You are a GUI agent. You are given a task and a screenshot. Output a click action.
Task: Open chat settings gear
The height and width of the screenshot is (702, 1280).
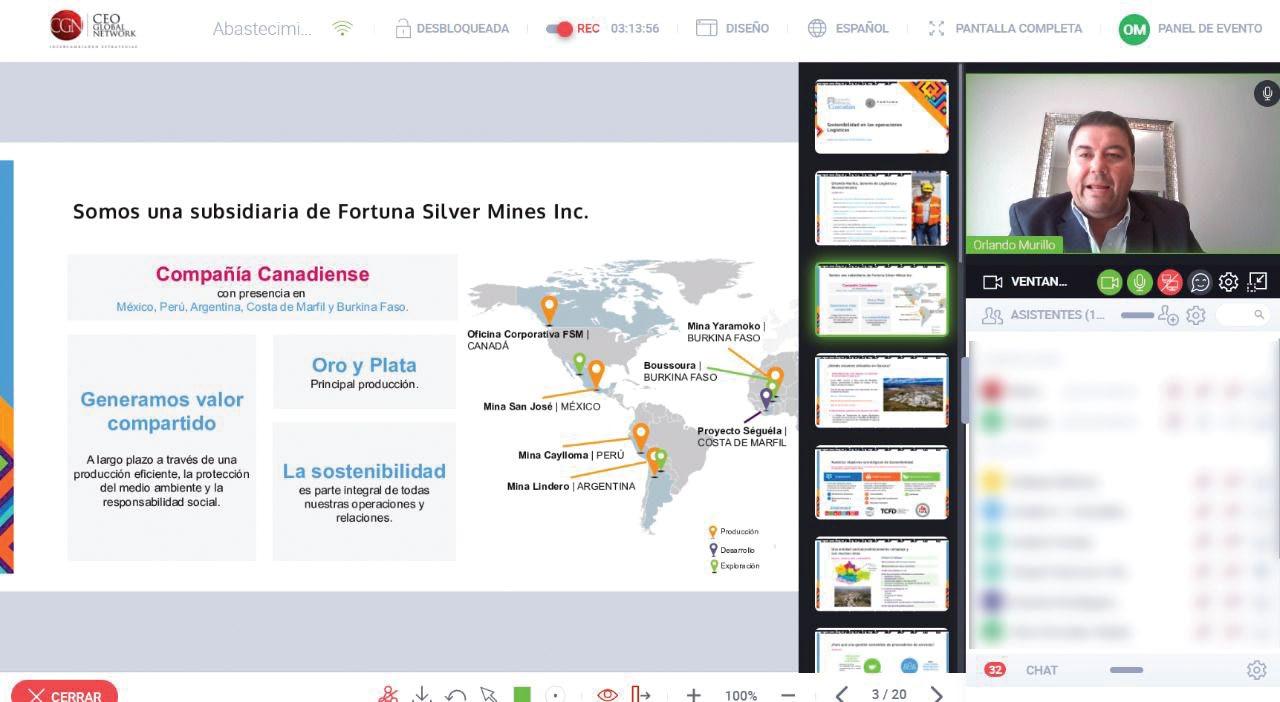1256,670
